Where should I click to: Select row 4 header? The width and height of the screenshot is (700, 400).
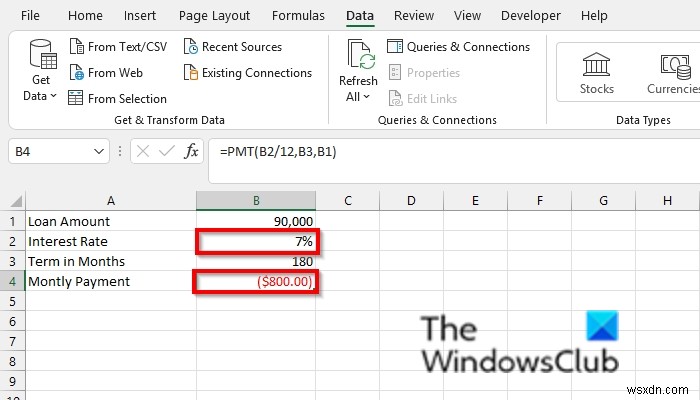(x=12, y=281)
